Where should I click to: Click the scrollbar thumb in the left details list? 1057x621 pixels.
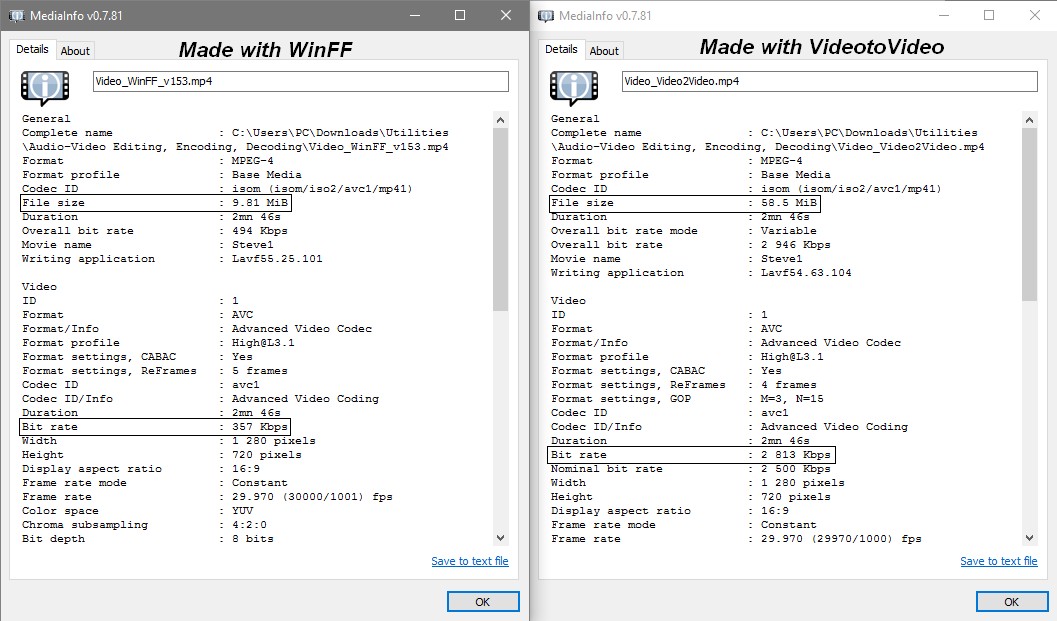pyautogui.click(x=500, y=219)
